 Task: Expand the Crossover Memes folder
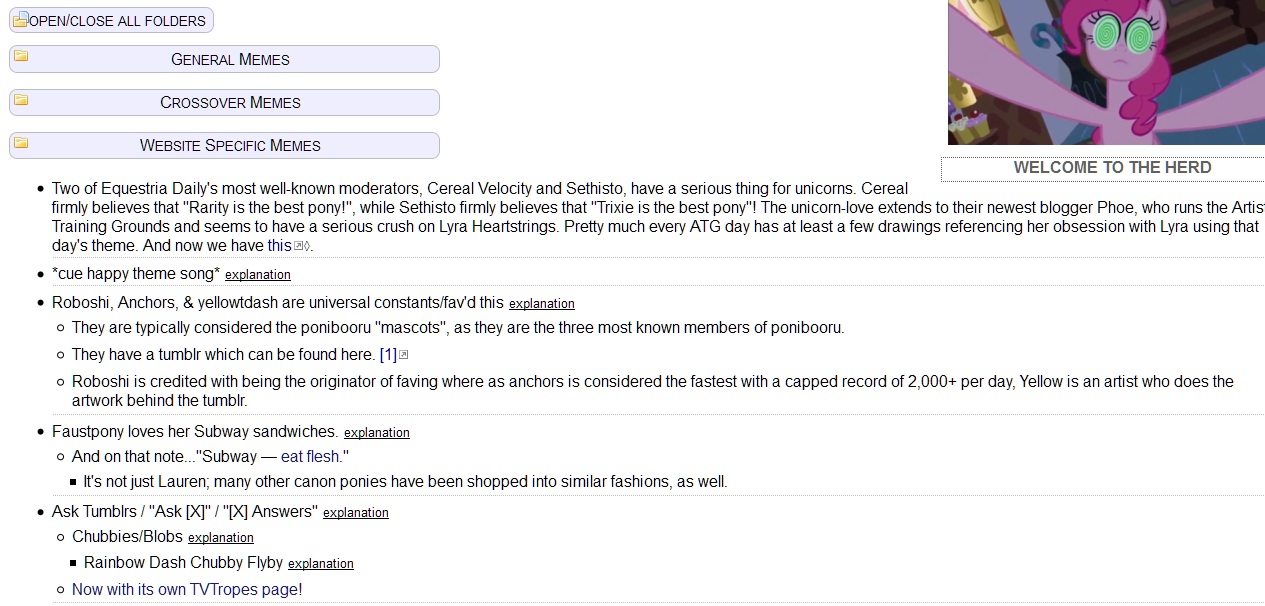pos(230,102)
